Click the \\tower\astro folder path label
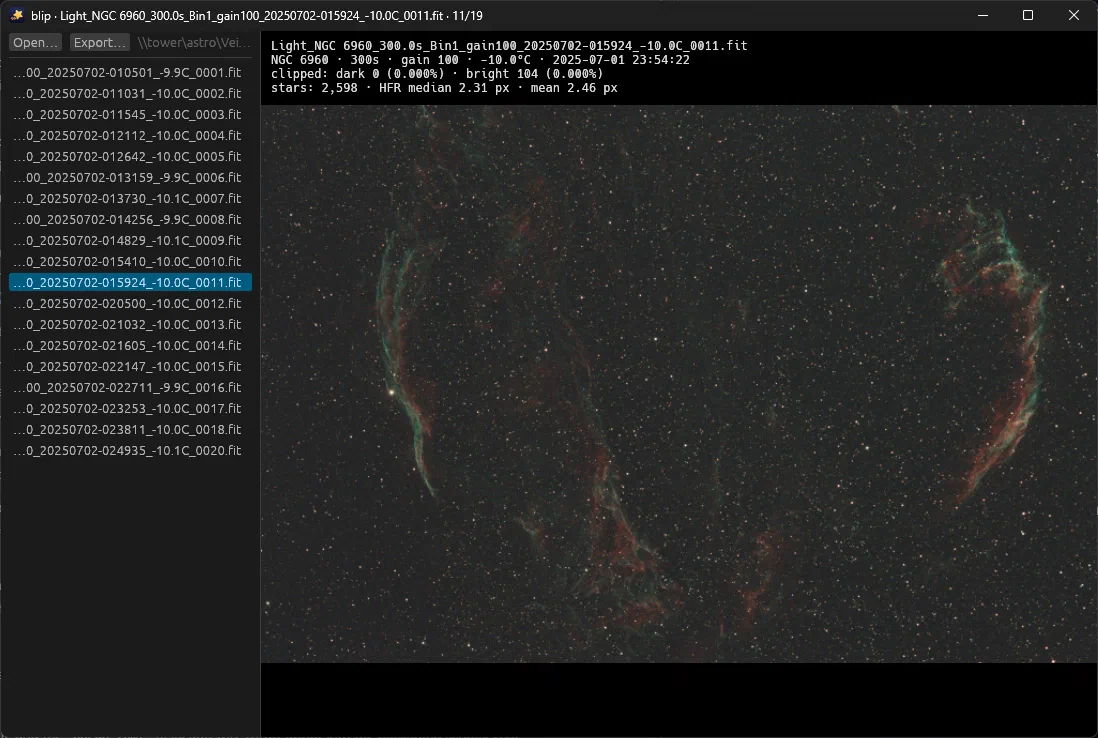The image size is (1098, 738). (x=193, y=42)
